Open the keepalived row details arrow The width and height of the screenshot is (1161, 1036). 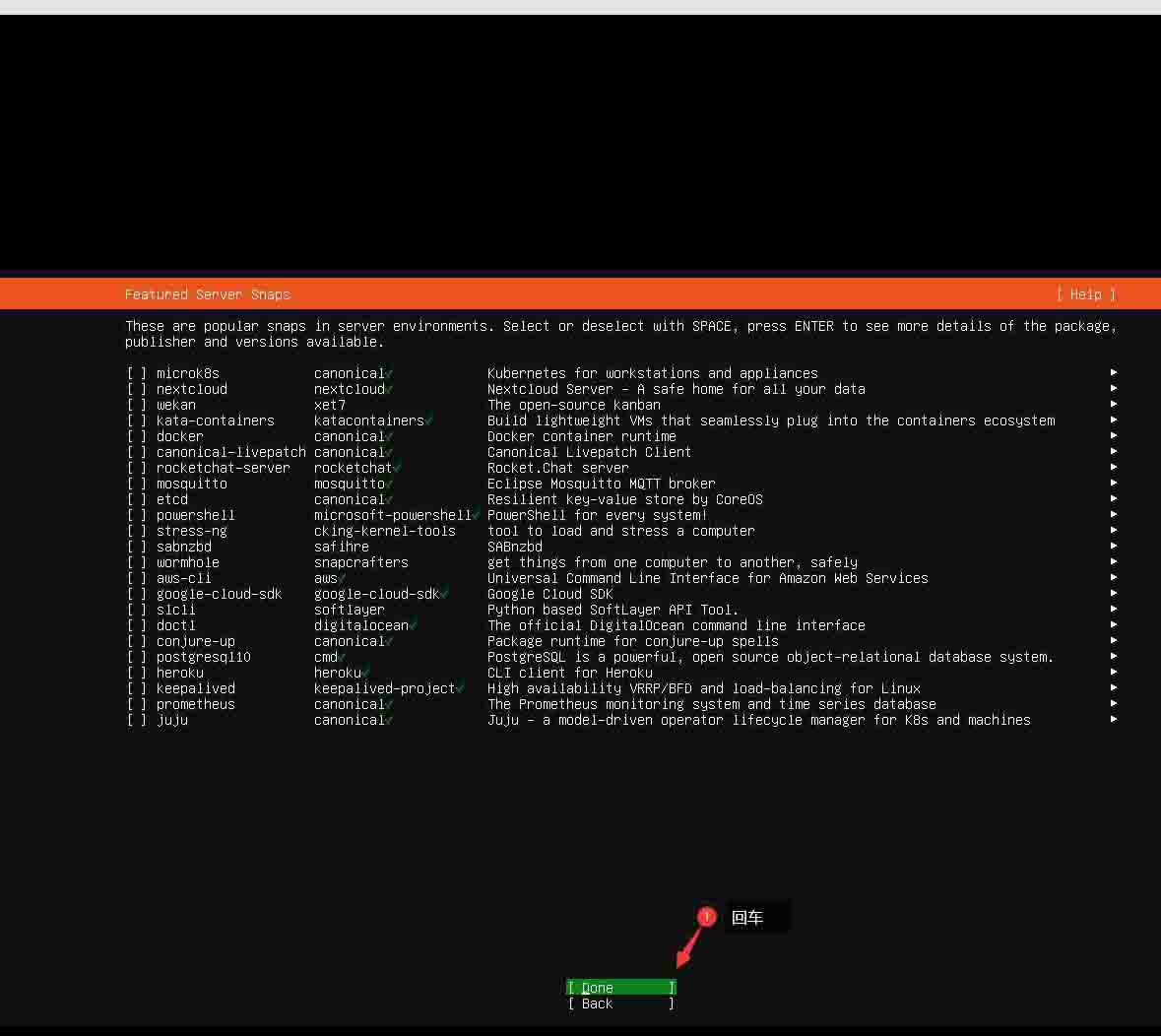pos(1113,688)
